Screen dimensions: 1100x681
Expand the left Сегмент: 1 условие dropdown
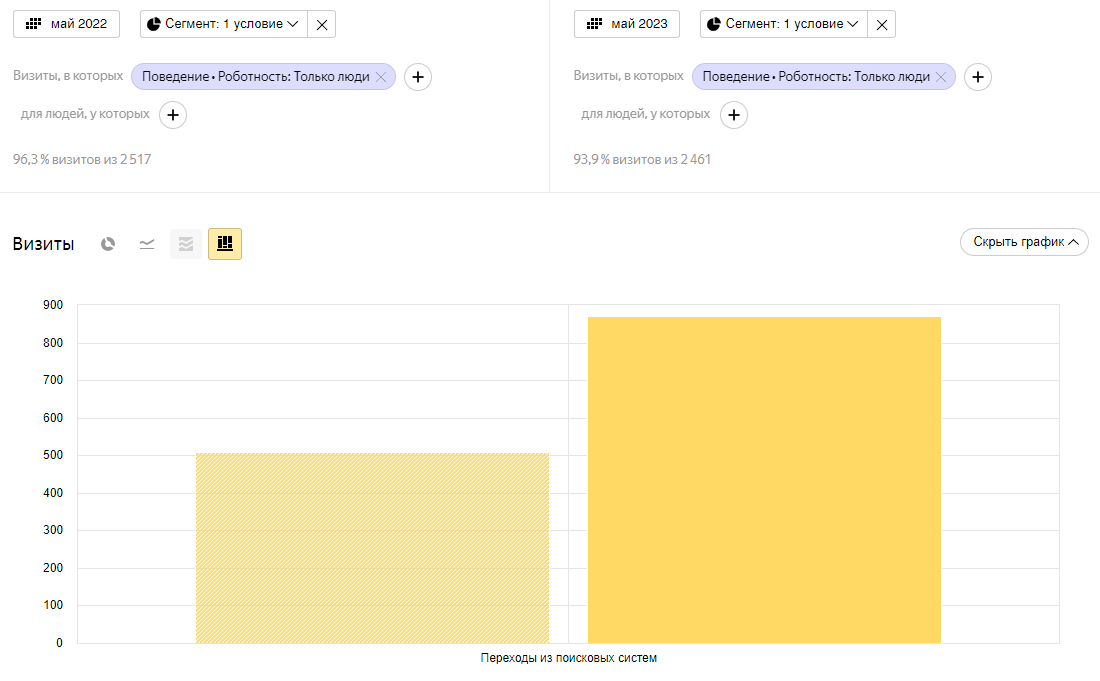pos(223,24)
